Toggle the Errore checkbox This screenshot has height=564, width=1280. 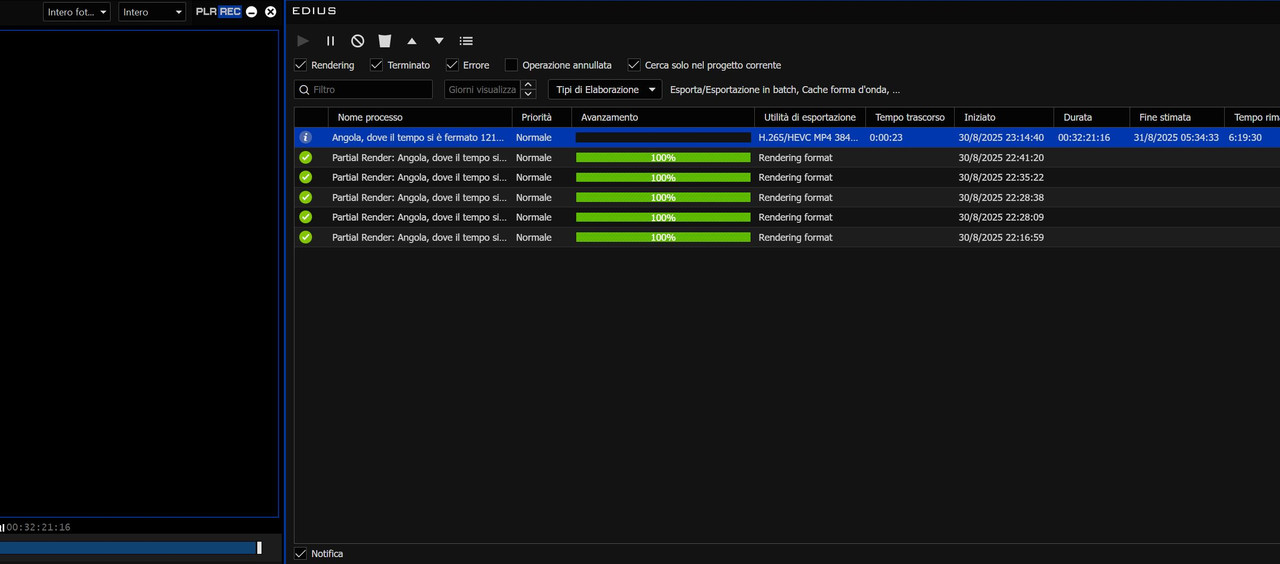point(452,65)
